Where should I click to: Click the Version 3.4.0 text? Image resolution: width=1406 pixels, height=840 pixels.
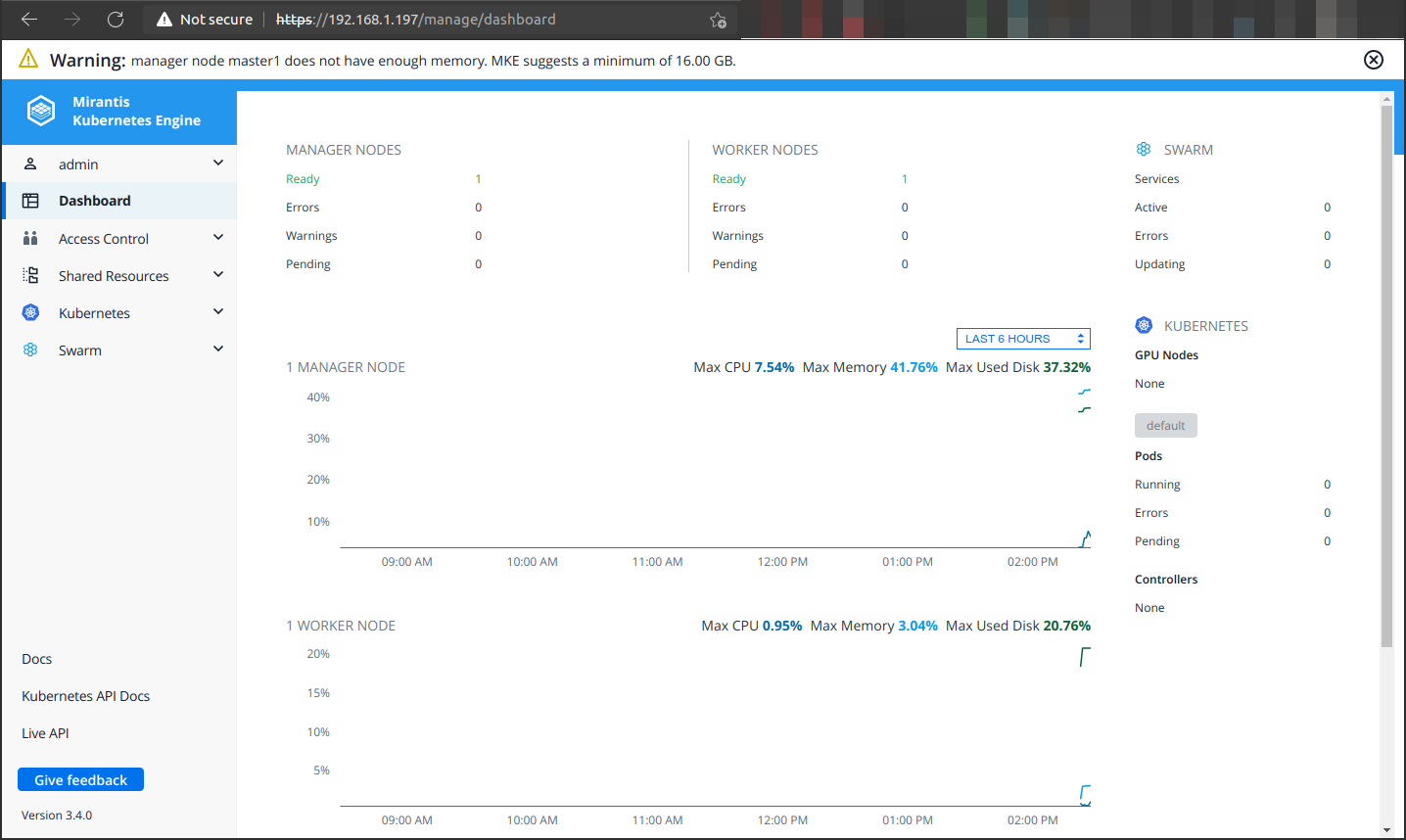coord(57,816)
